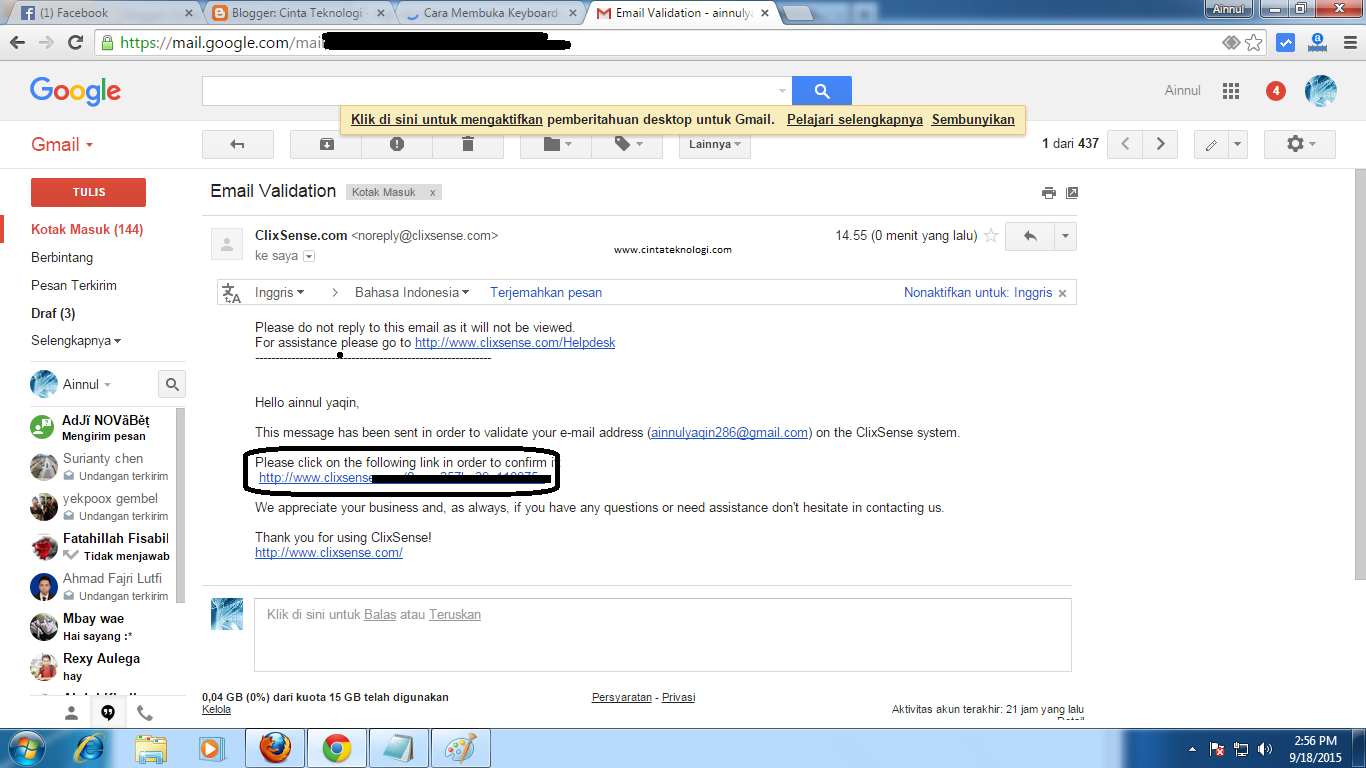Image resolution: width=1366 pixels, height=768 pixels.
Task: Show details arrow next to 'ke saya'
Action: pyautogui.click(x=309, y=256)
